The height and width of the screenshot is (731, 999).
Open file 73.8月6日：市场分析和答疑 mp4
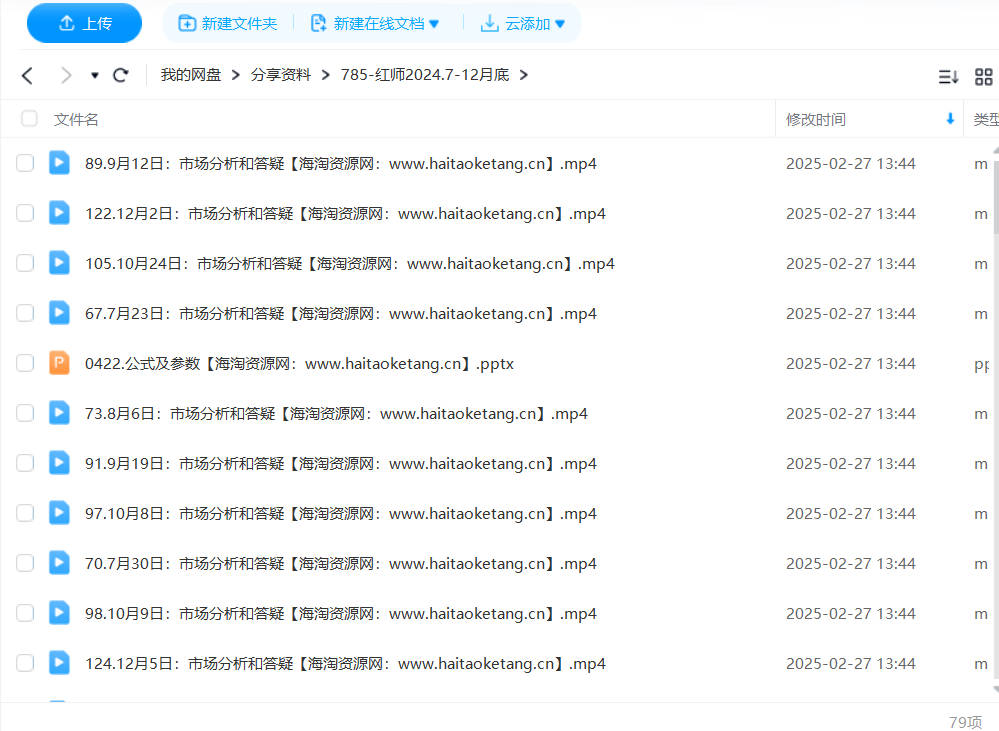pos(336,414)
